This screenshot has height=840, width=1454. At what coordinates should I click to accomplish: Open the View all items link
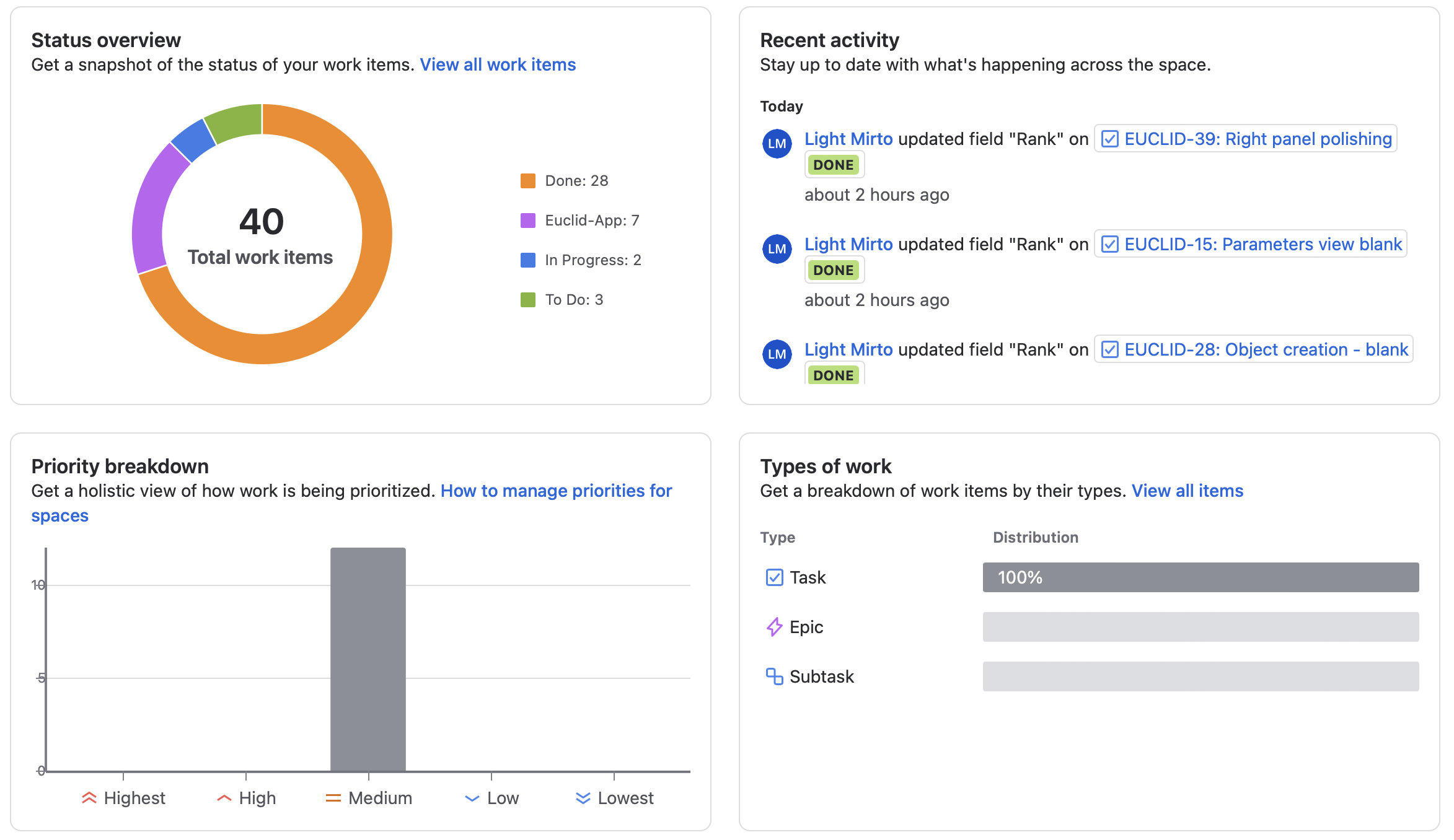pyautogui.click(x=1187, y=491)
